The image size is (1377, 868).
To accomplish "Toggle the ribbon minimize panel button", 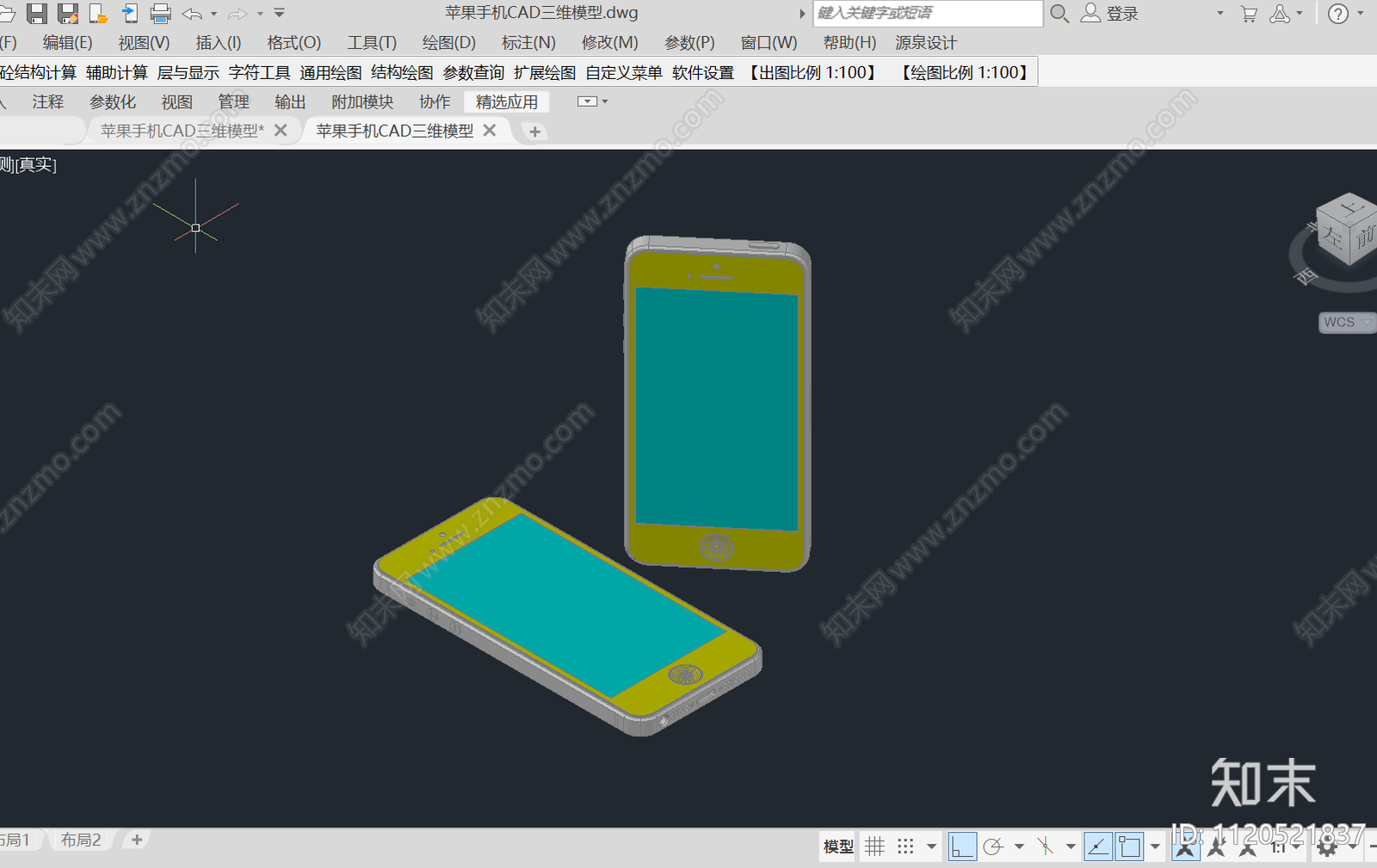I will tap(588, 102).
